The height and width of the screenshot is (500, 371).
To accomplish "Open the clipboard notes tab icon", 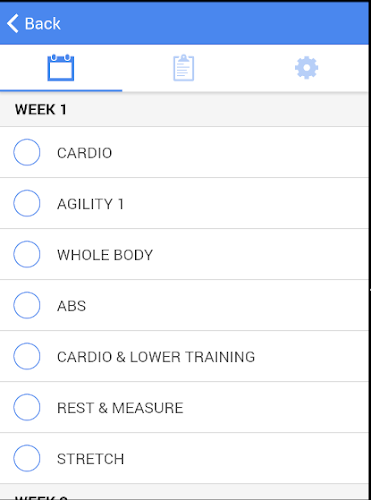I will click(x=184, y=68).
